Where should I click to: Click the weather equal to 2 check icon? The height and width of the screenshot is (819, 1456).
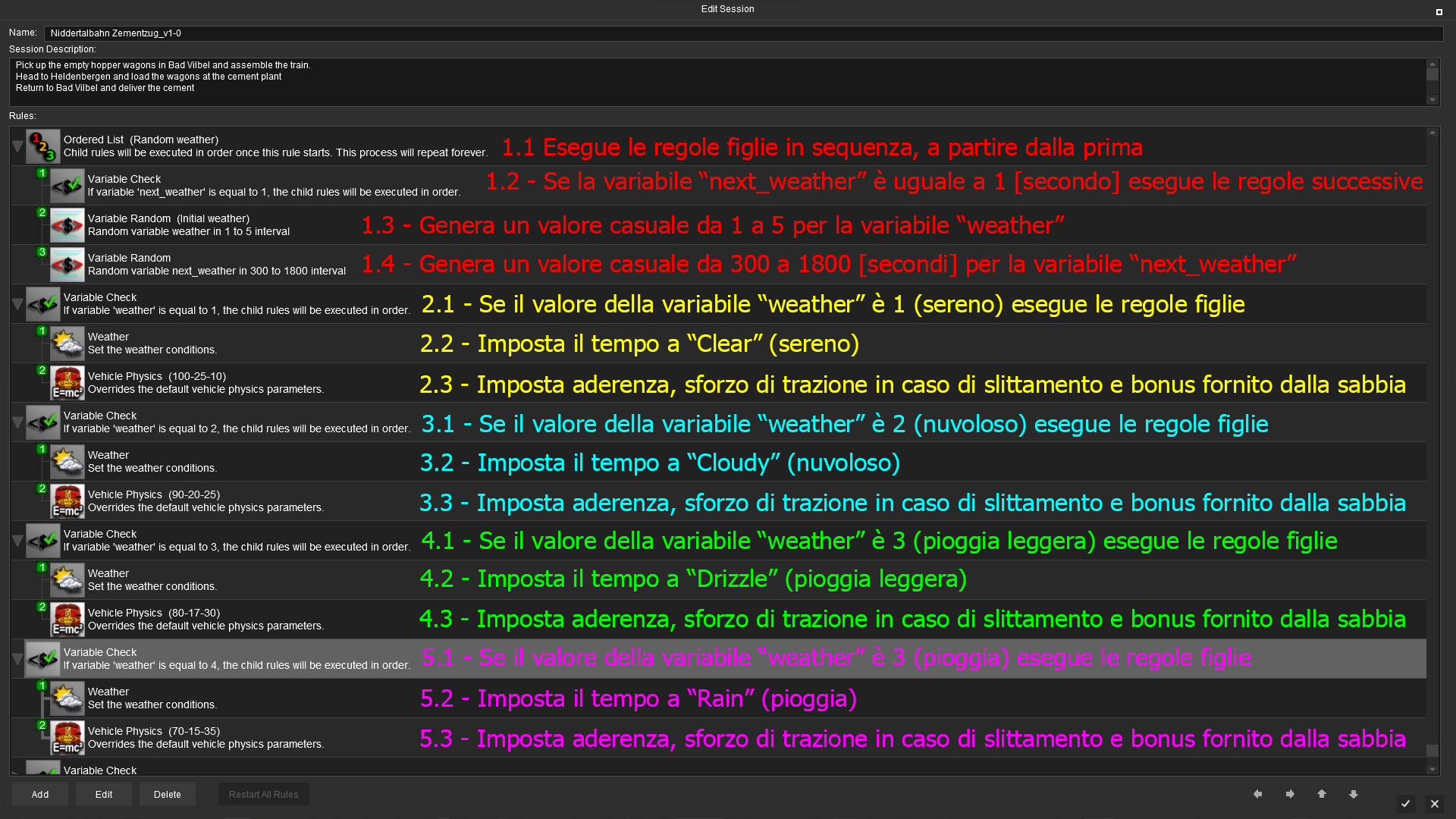click(42, 422)
